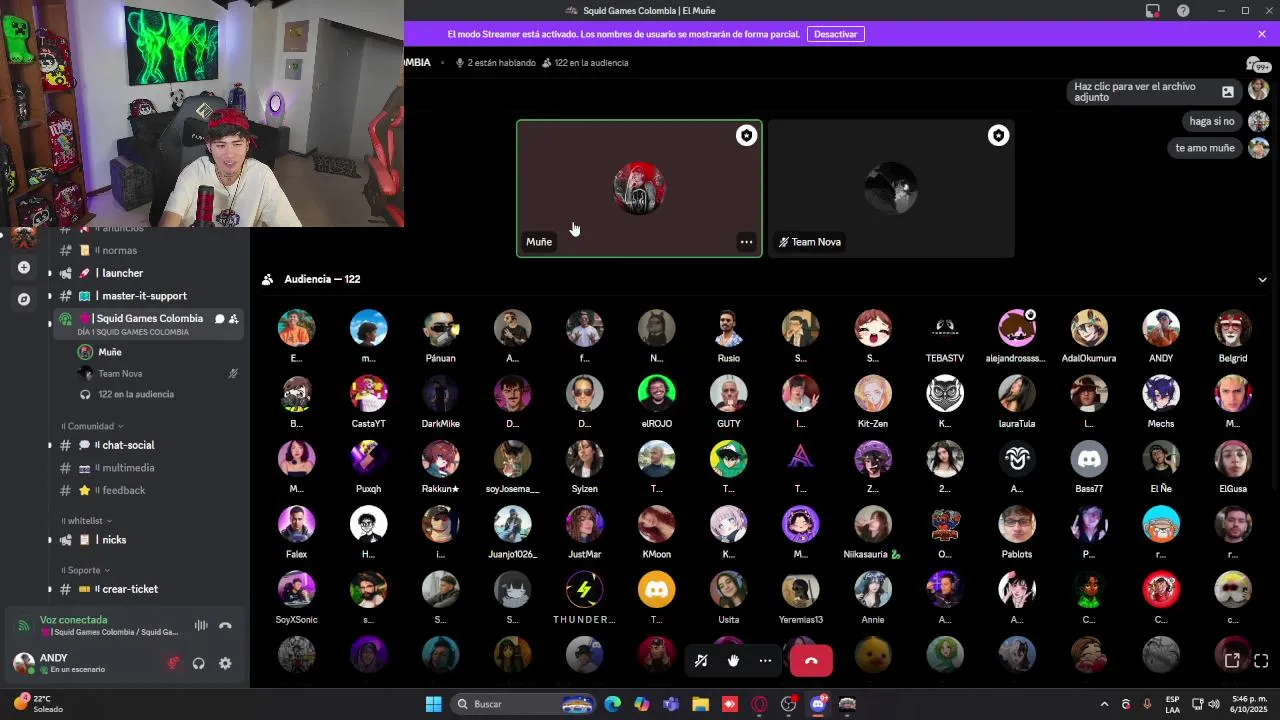Toggle microphone mute in user panel
This screenshot has height=720, width=1280.
173,663
